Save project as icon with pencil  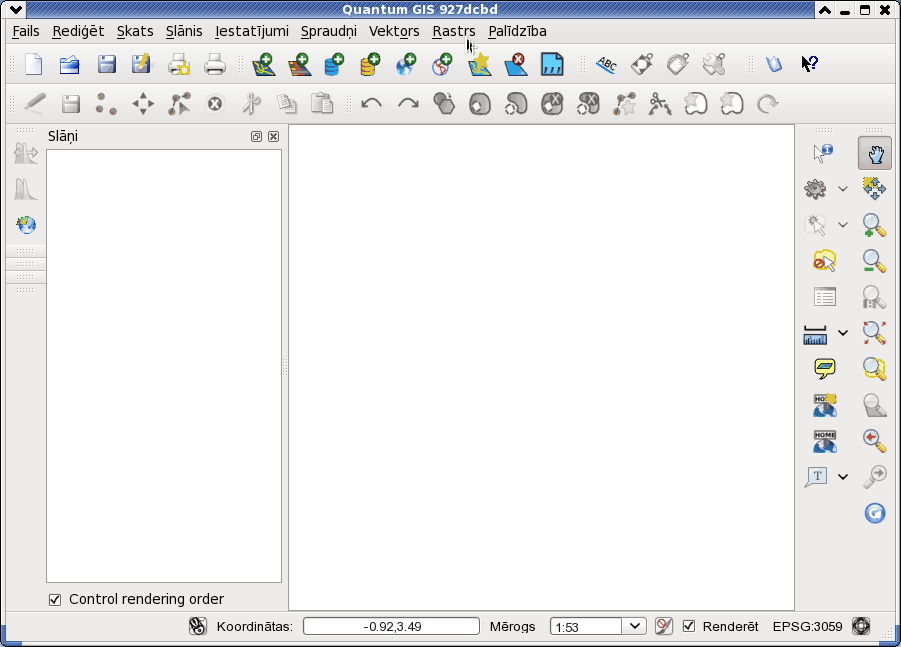141,64
